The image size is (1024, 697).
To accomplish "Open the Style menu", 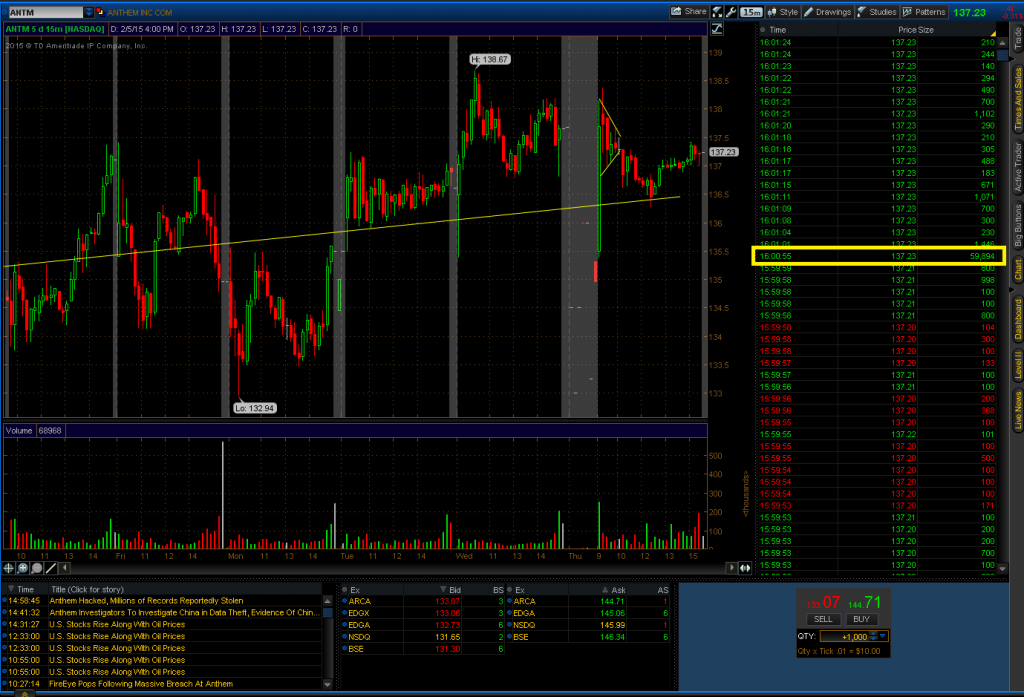I will 783,12.
